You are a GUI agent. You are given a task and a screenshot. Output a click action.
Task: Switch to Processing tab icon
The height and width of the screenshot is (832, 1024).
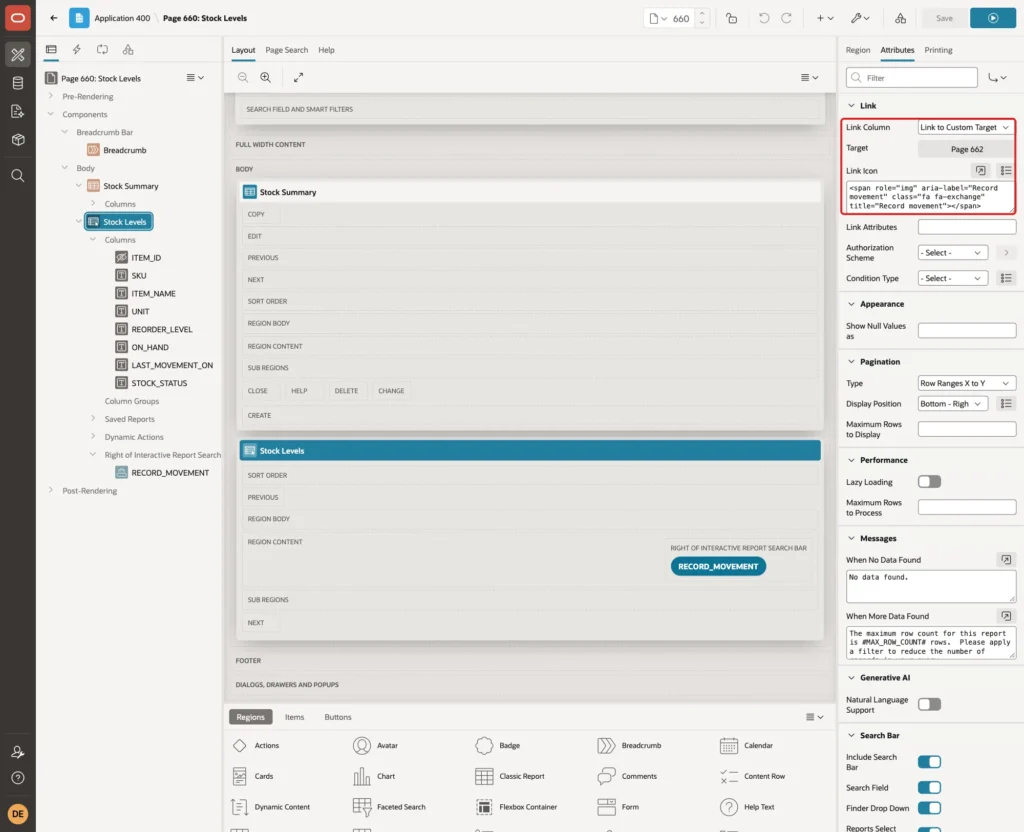[103, 50]
